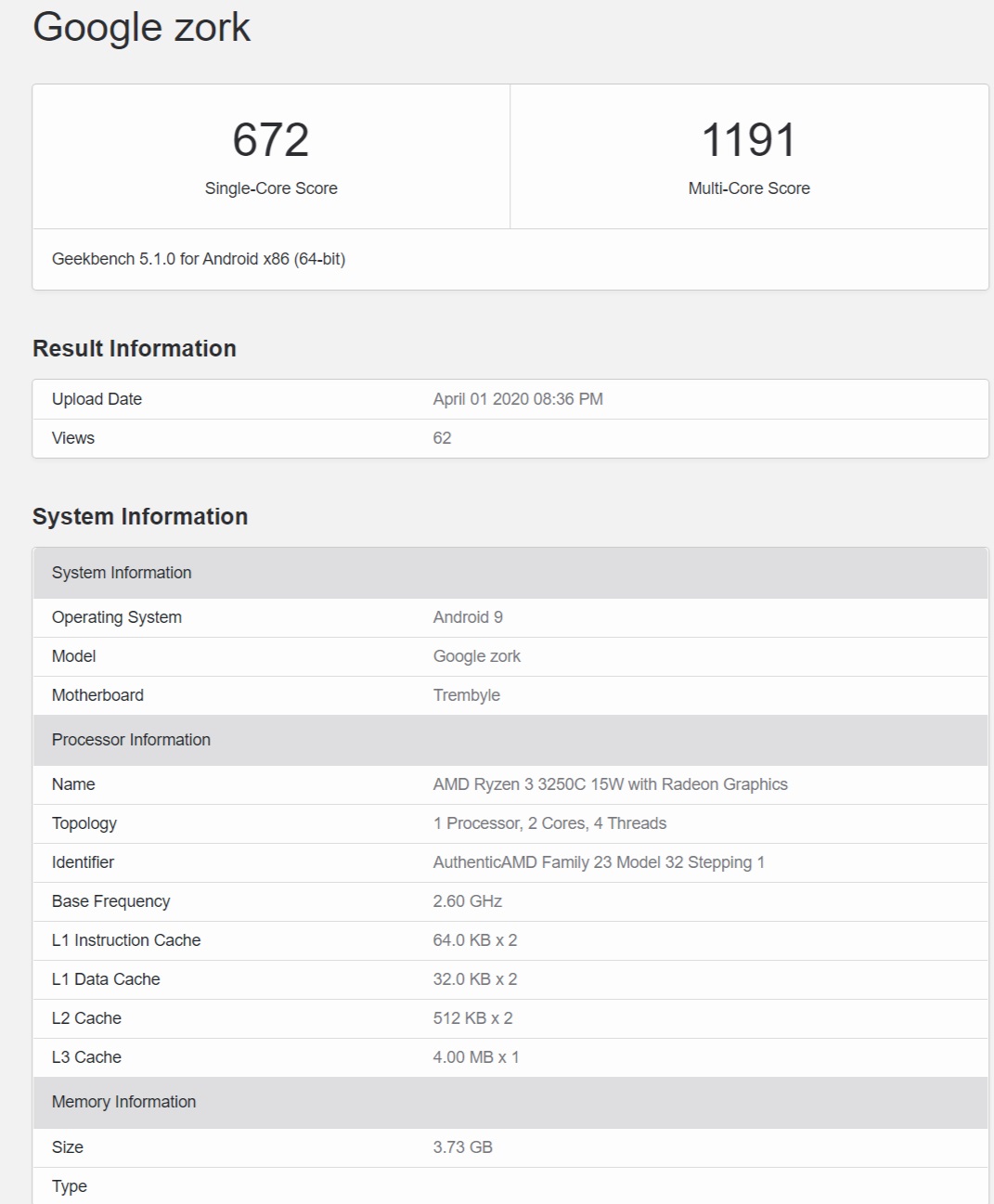The width and height of the screenshot is (994, 1204).
Task: Click the Processor Information table header
Action: click(x=131, y=740)
